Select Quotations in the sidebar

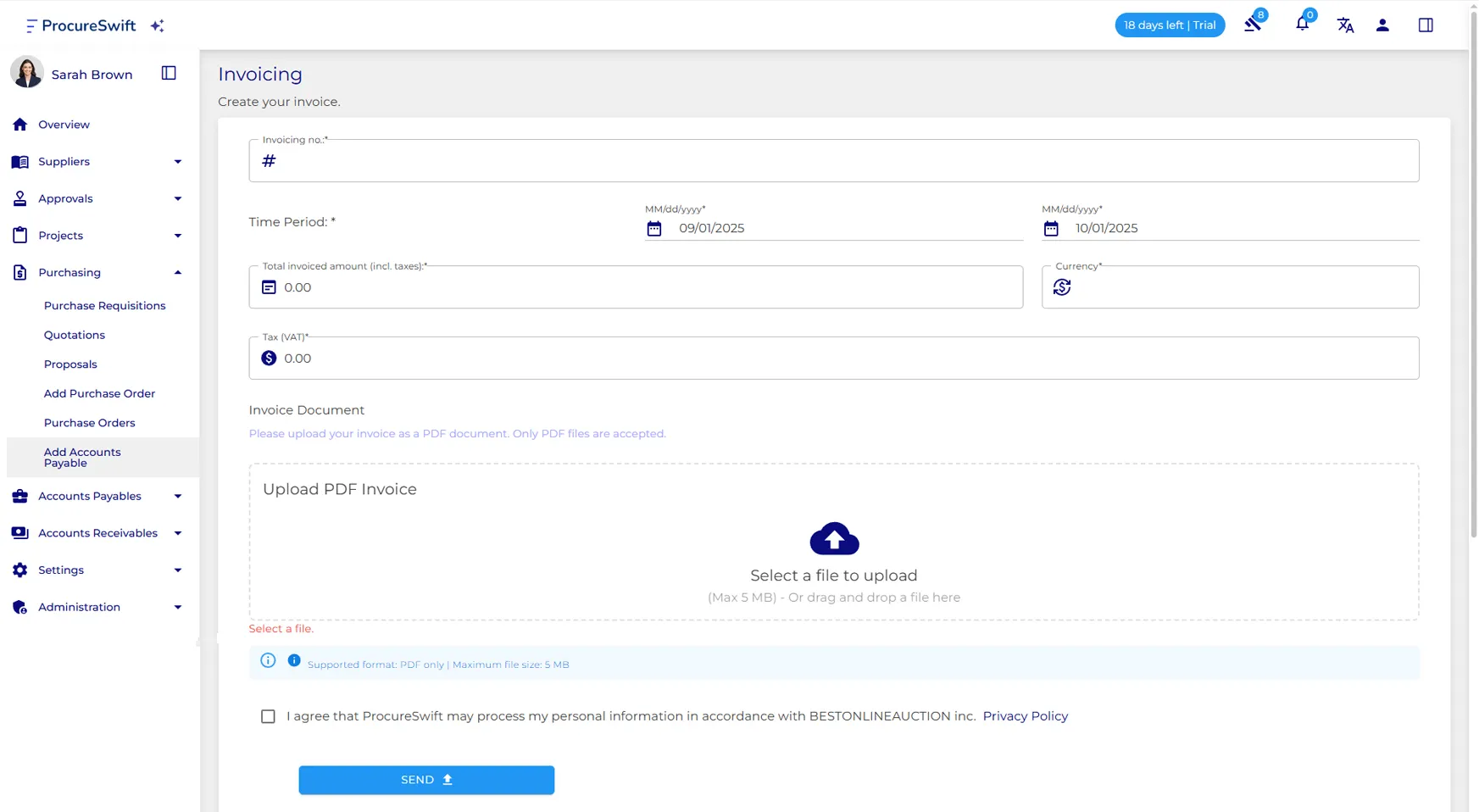tap(75, 335)
